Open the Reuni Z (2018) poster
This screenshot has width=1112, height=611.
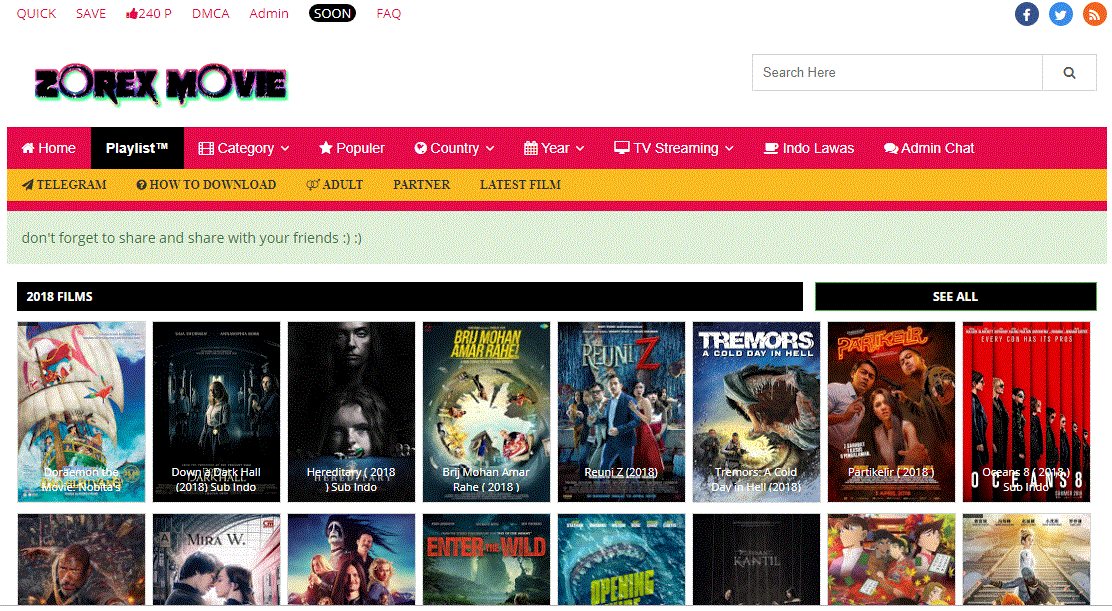click(621, 412)
